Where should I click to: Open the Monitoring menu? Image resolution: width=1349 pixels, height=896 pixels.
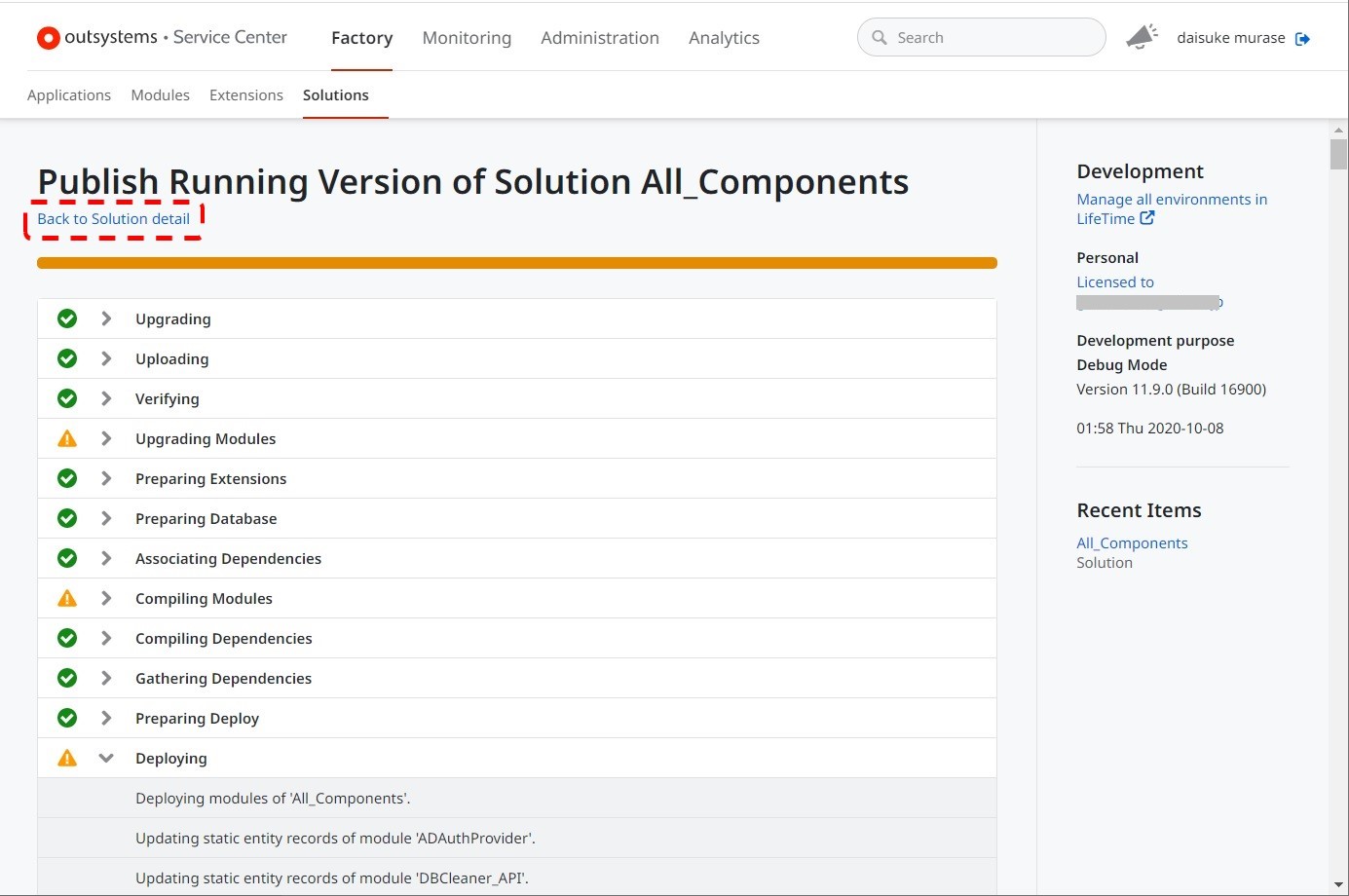click(467, 38)
